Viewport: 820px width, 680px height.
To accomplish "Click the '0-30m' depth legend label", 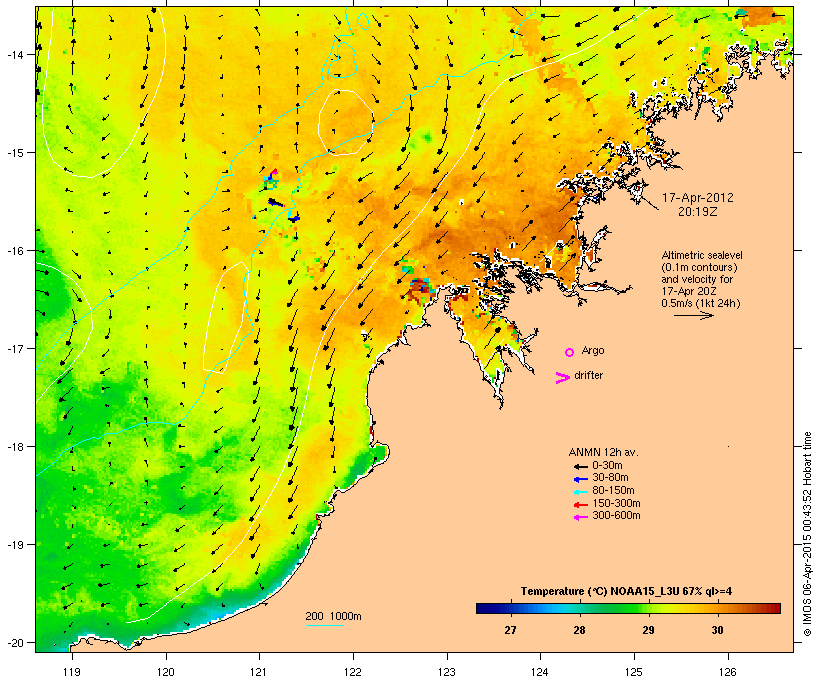I will (x=607, y=466).
